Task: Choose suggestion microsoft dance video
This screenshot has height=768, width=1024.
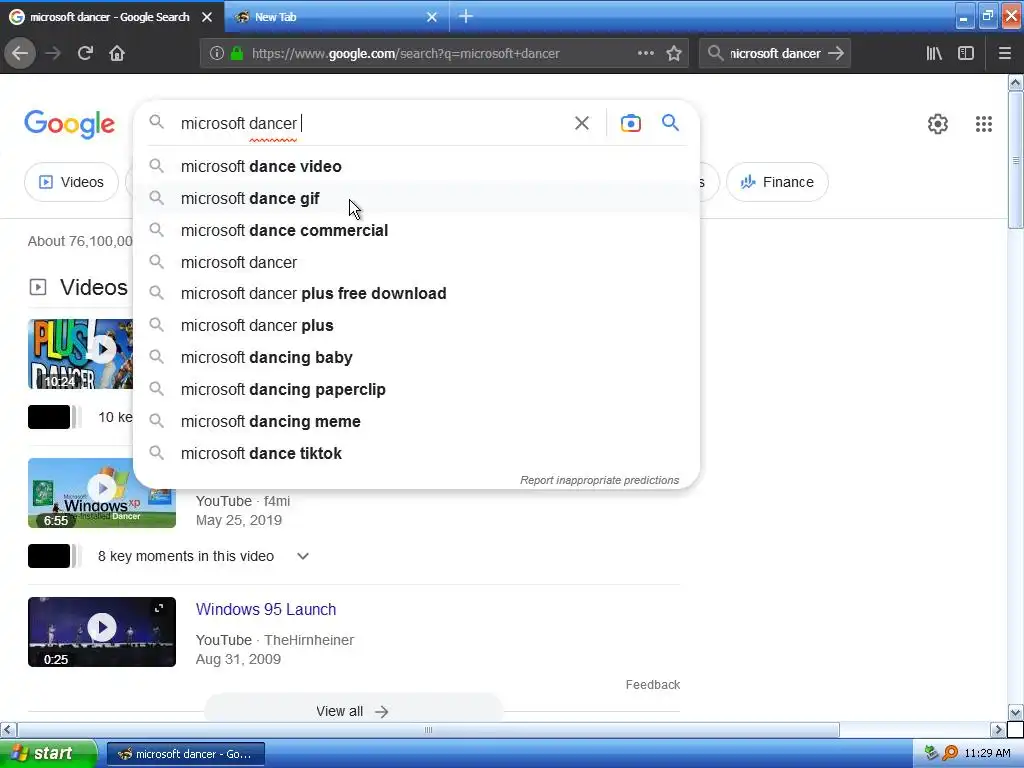Action: 416,167
